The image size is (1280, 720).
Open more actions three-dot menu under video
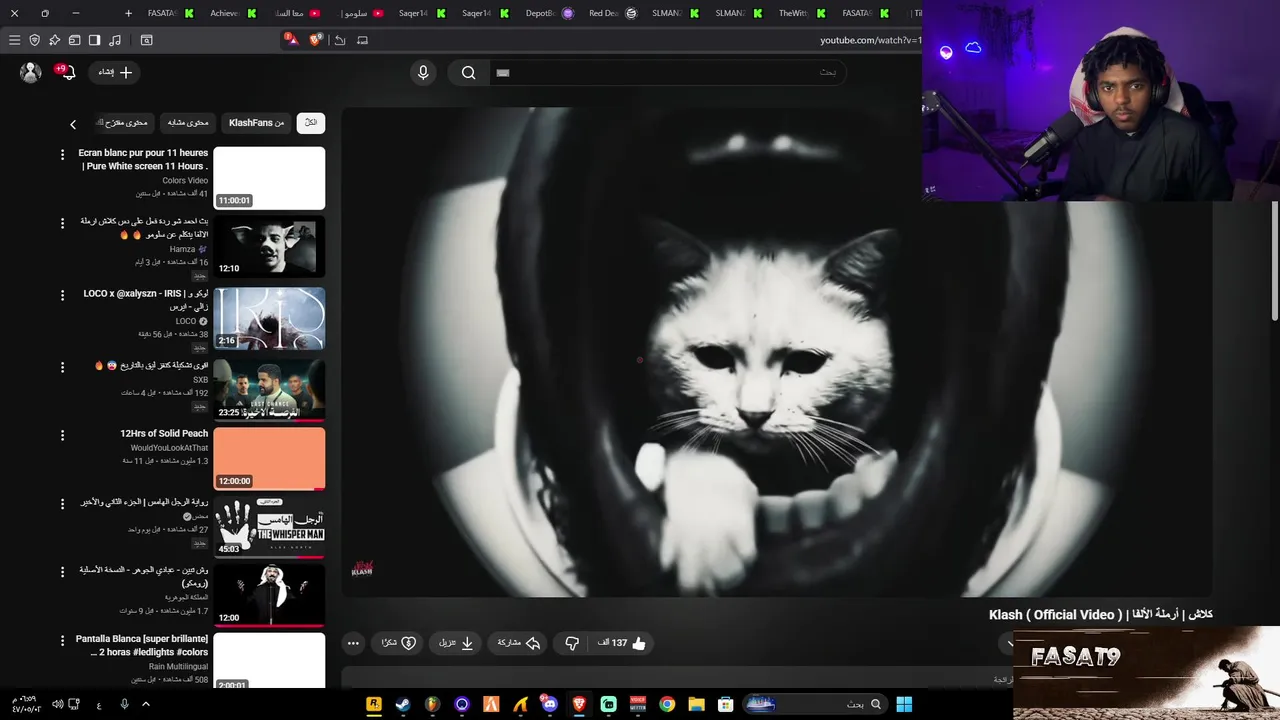click(x=353, y=643)
